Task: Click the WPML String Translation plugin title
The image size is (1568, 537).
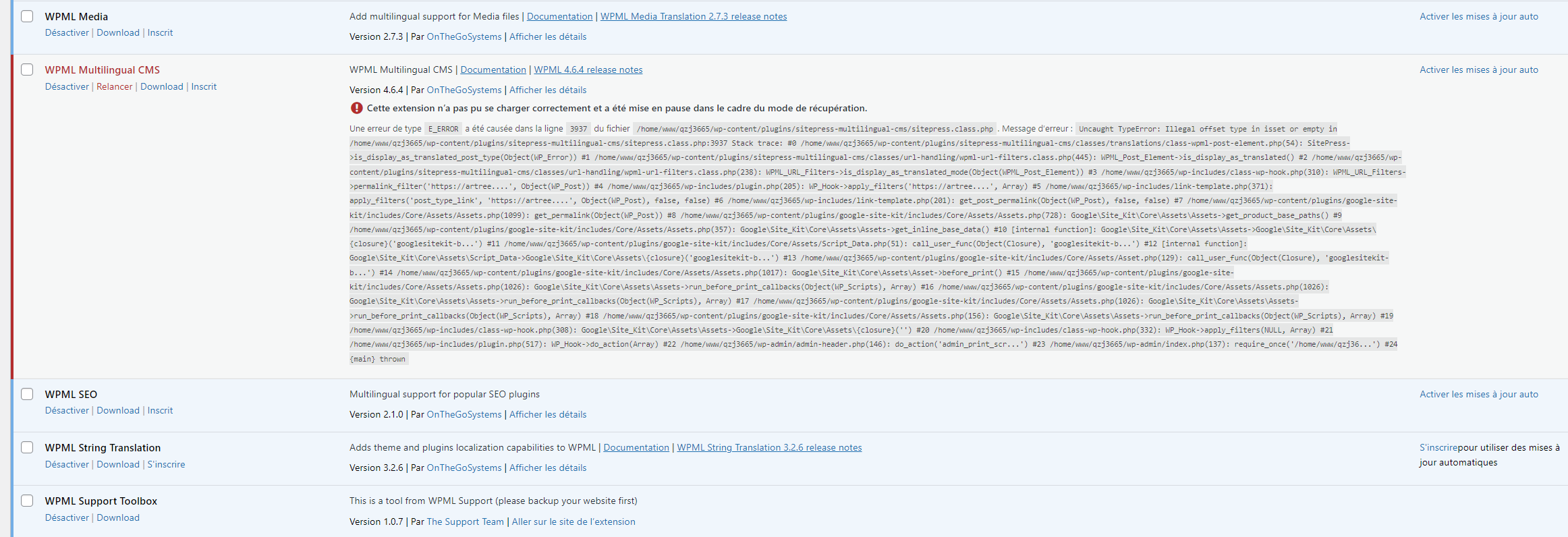Action: click(x=103, y=447)
